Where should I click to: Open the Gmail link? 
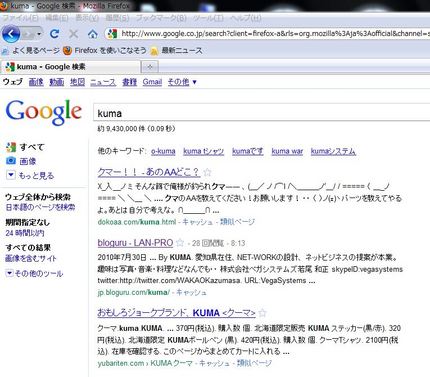152,82
